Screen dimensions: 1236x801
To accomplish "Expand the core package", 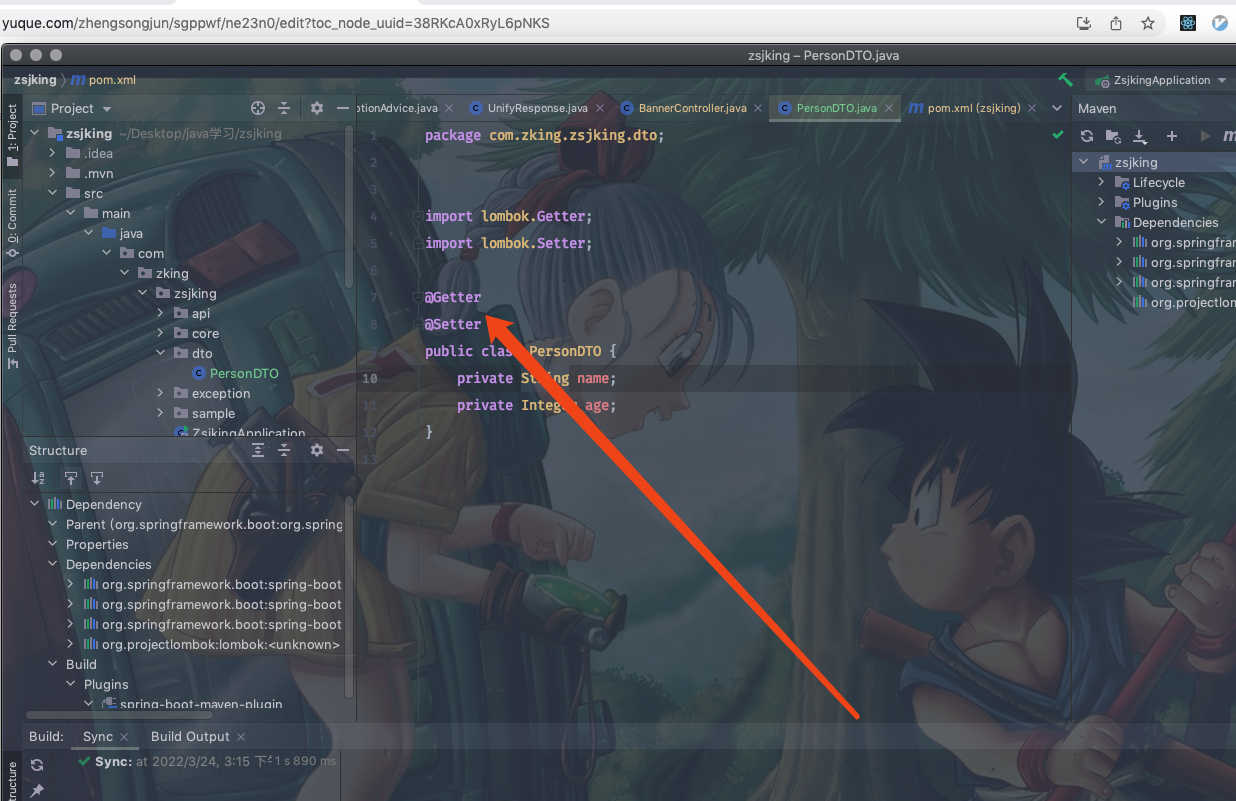I will (x=160, y=333).
